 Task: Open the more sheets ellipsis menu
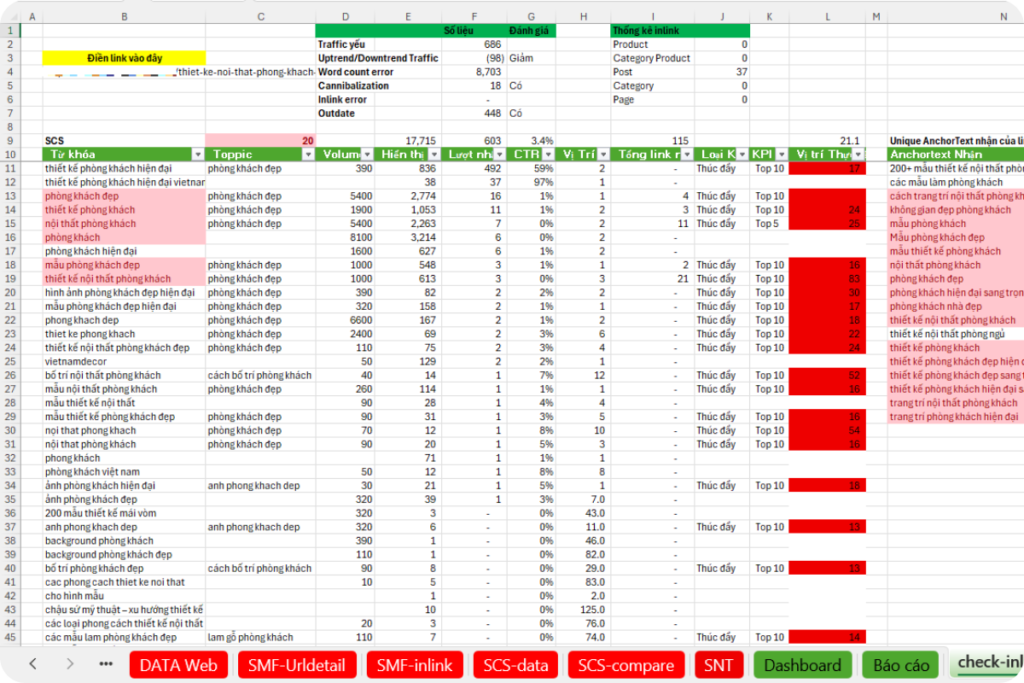[x=106, y=664]
